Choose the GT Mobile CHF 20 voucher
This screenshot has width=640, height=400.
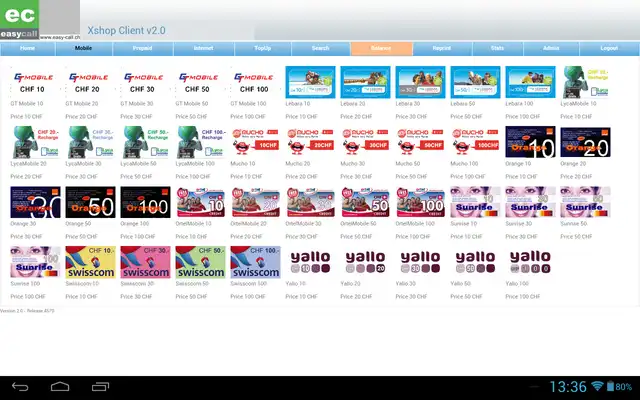90,82
